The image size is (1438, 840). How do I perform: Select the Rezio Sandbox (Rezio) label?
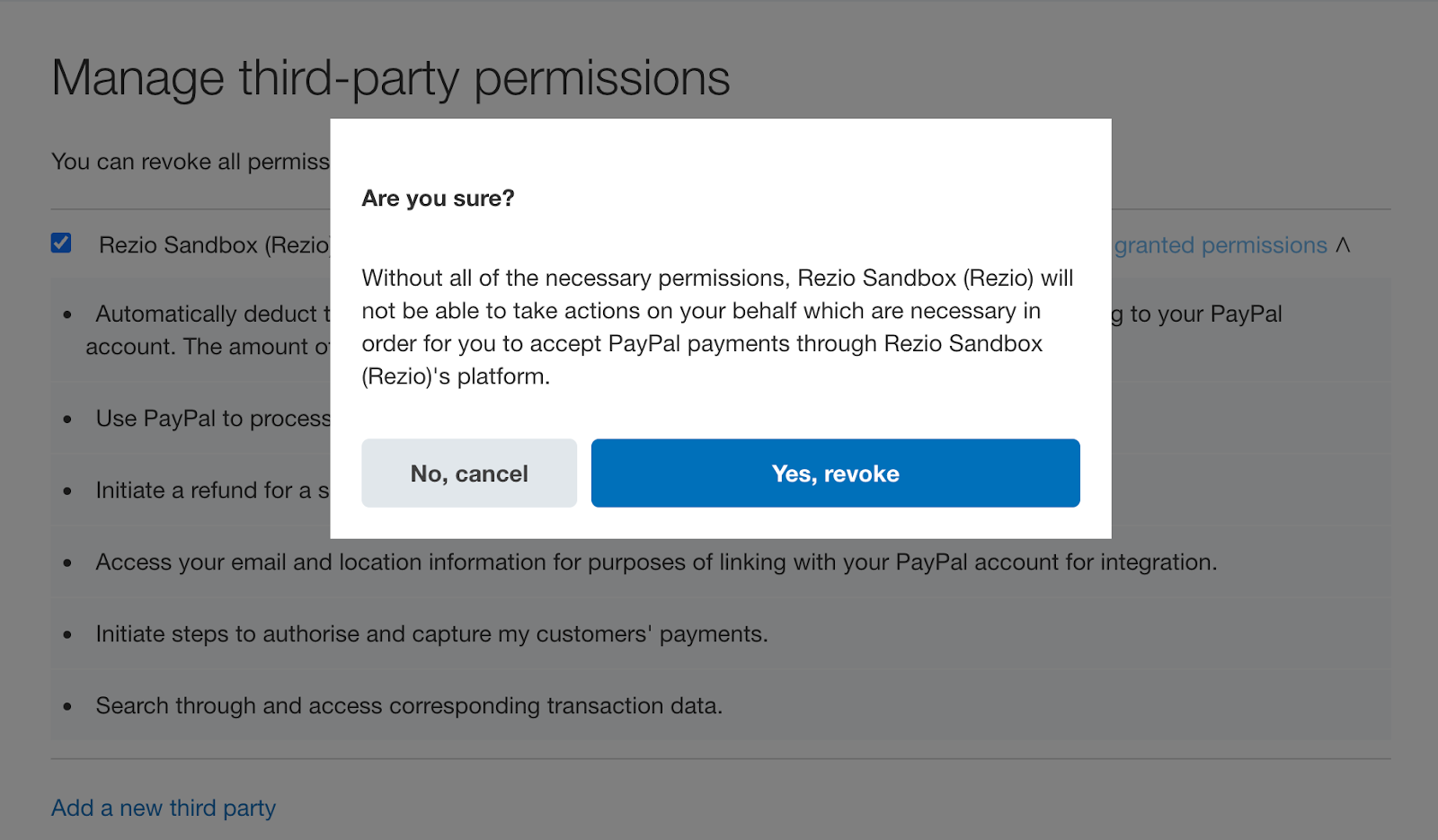(215, 245)
